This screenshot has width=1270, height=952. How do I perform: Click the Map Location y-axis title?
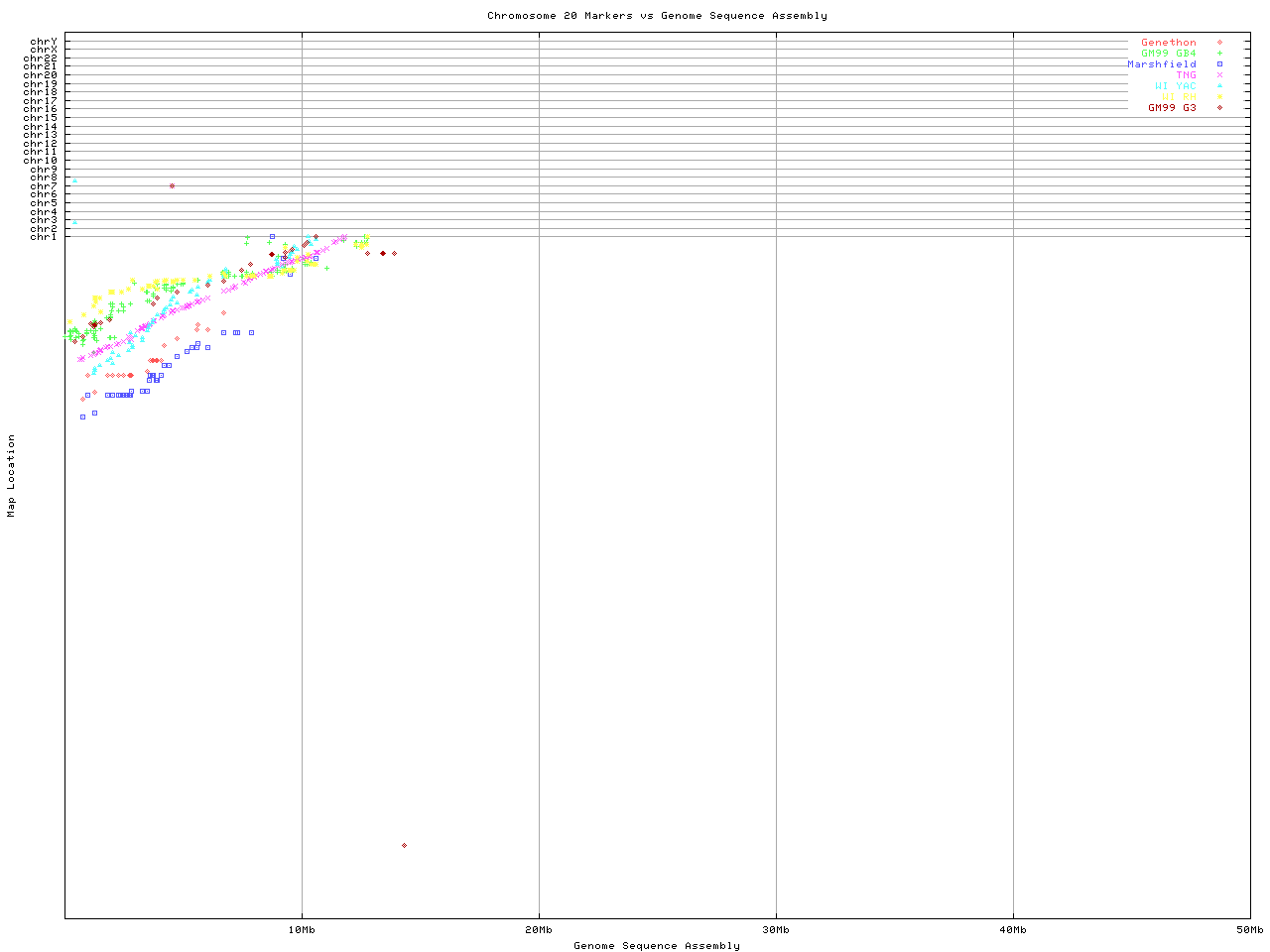pos(12,476)
